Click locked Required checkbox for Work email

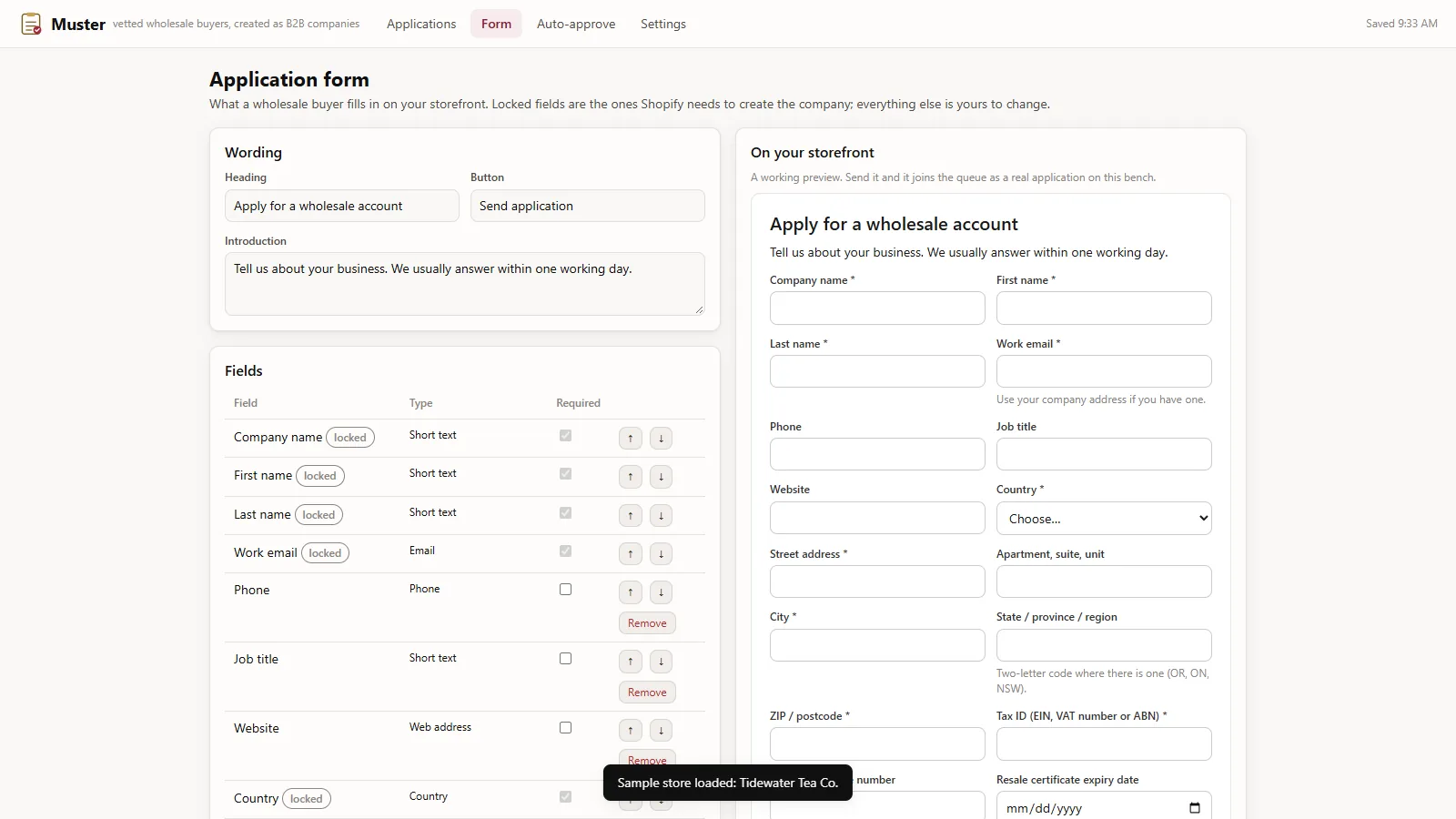click(x=565, y=551)
